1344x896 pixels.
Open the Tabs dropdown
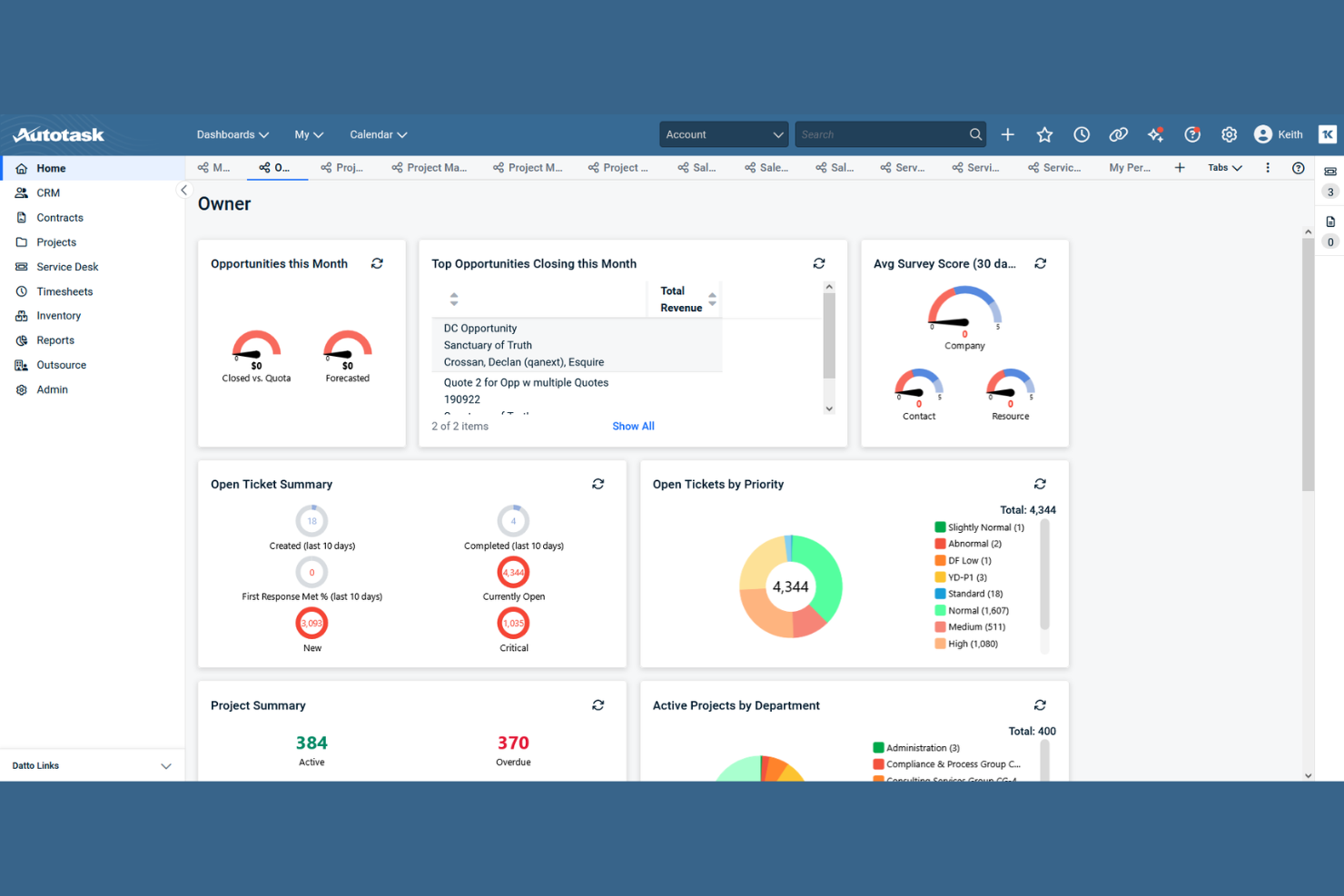[x=1225, y=168]
